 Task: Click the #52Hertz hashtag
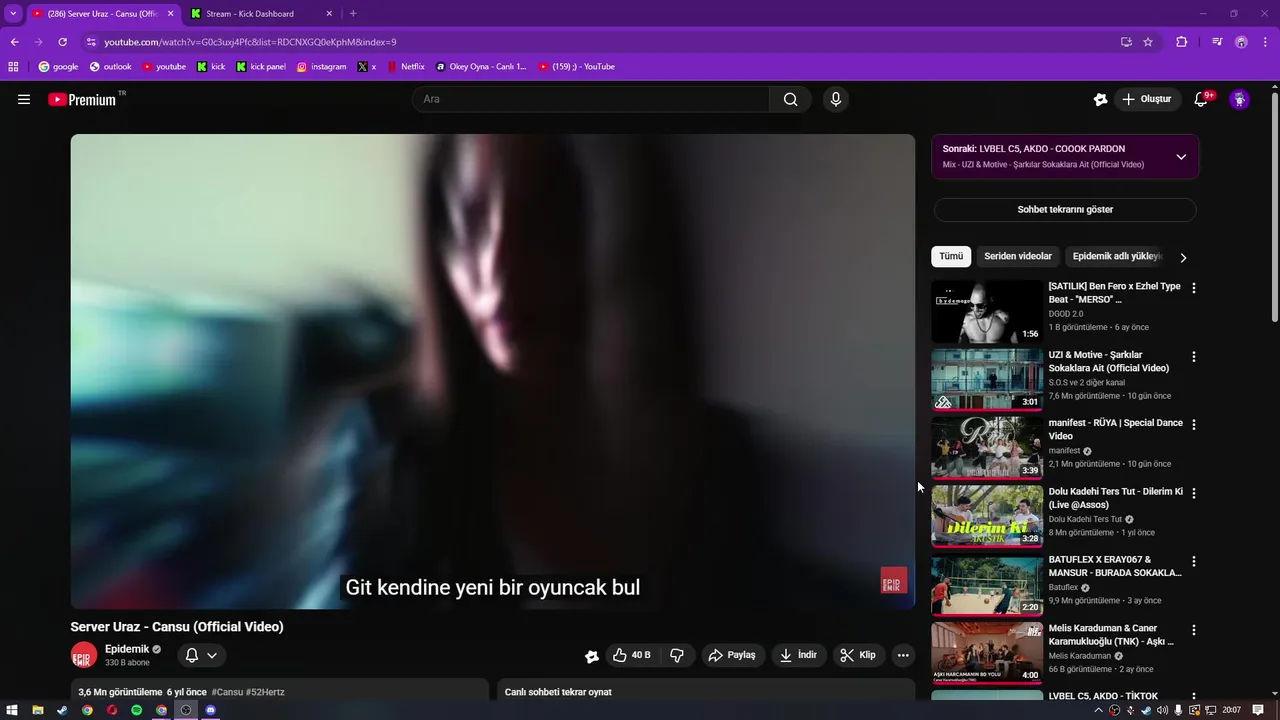(x=266, y=692)
